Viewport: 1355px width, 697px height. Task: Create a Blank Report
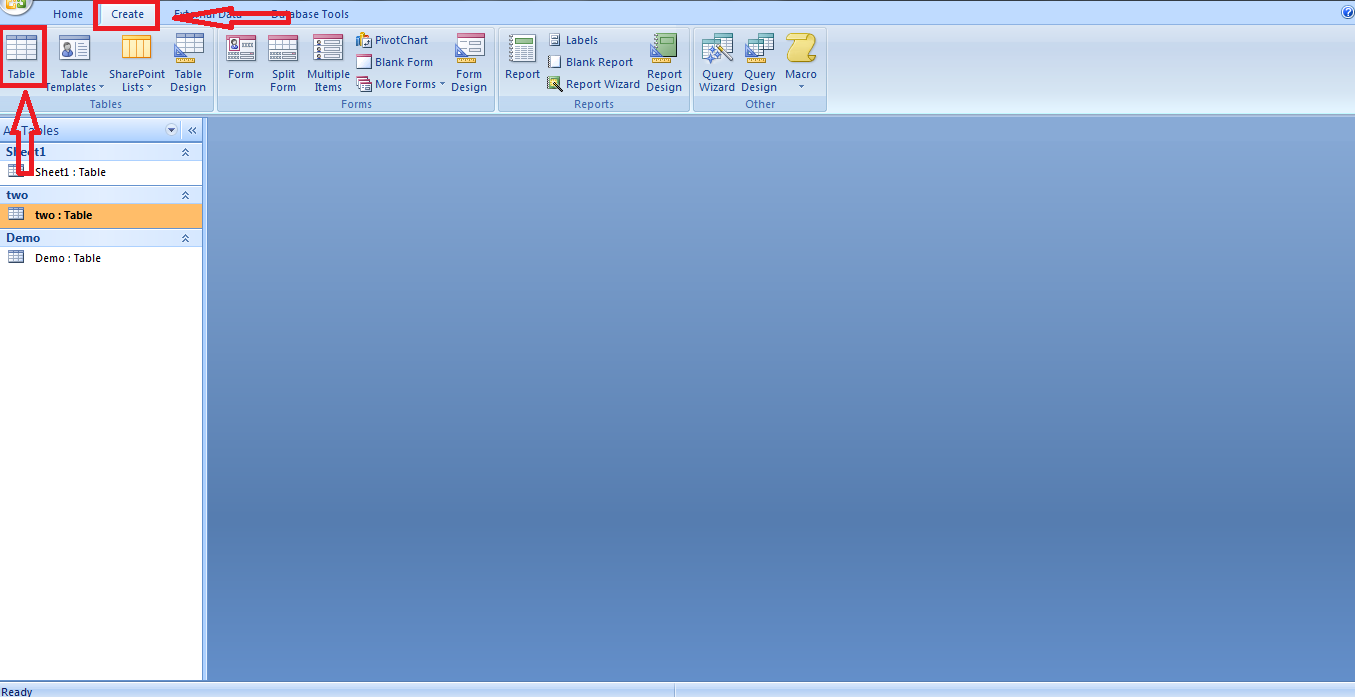coord(590,62)
